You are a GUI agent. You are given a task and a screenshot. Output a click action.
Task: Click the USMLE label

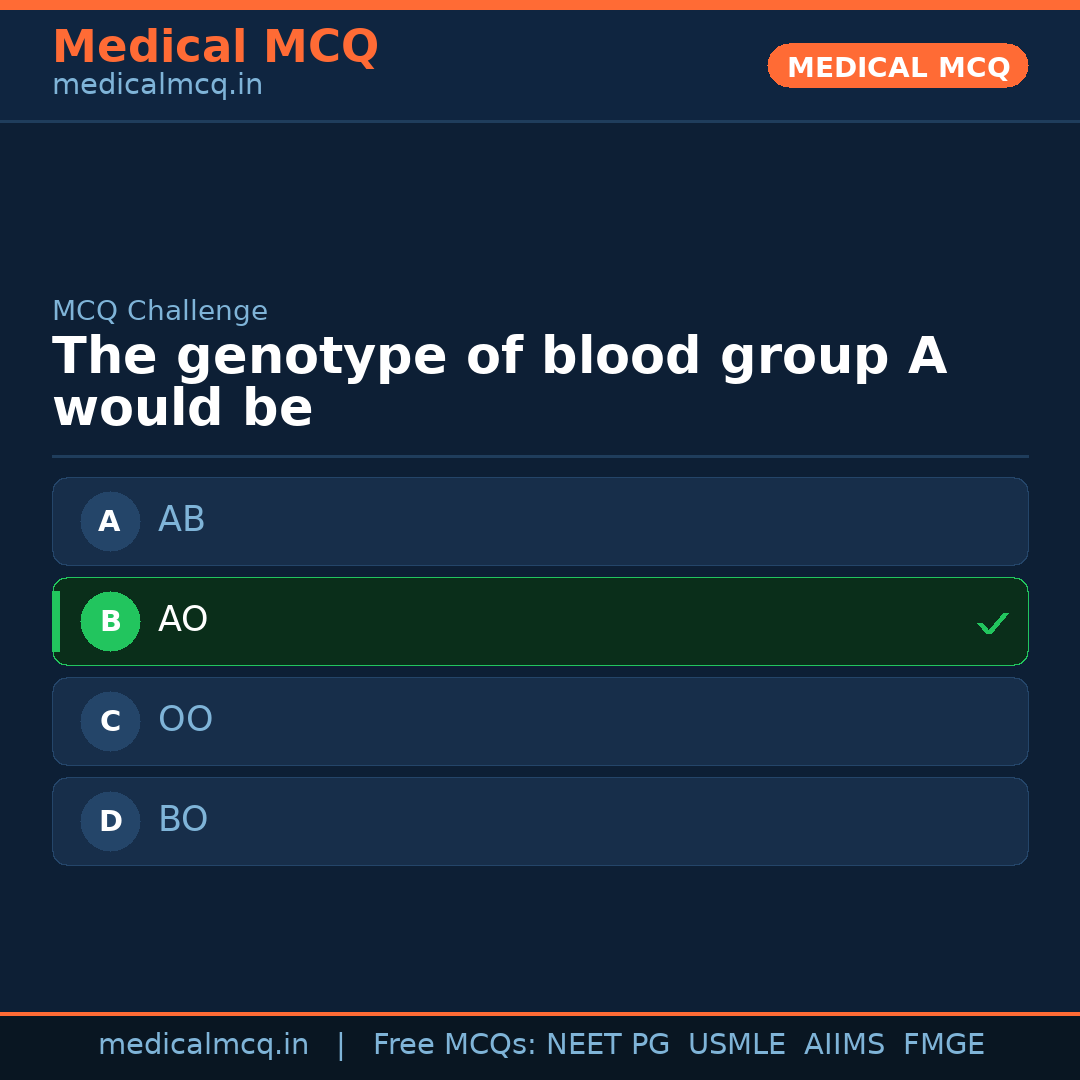737,1044
